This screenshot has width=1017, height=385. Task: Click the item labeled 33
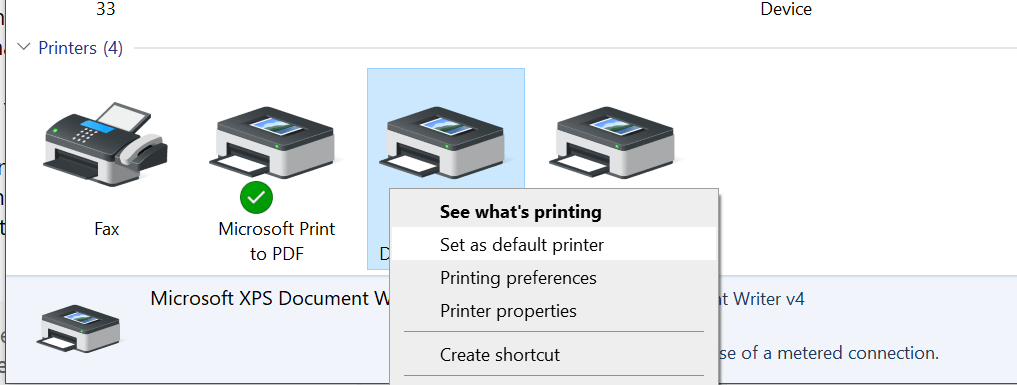[106, 9]
